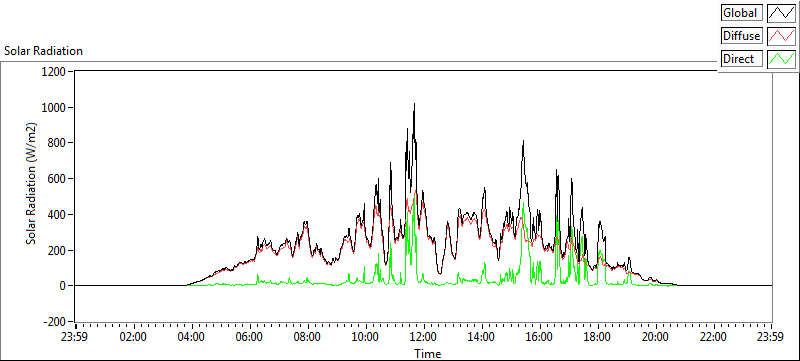This screenshot has height=361, width=800.
Task: Click the 04:00 time axis label
Action: (192, 337)
